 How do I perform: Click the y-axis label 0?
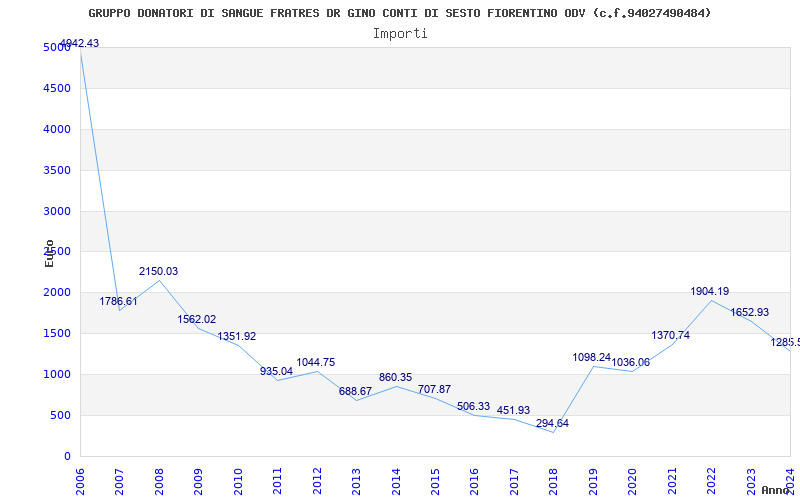67,456
